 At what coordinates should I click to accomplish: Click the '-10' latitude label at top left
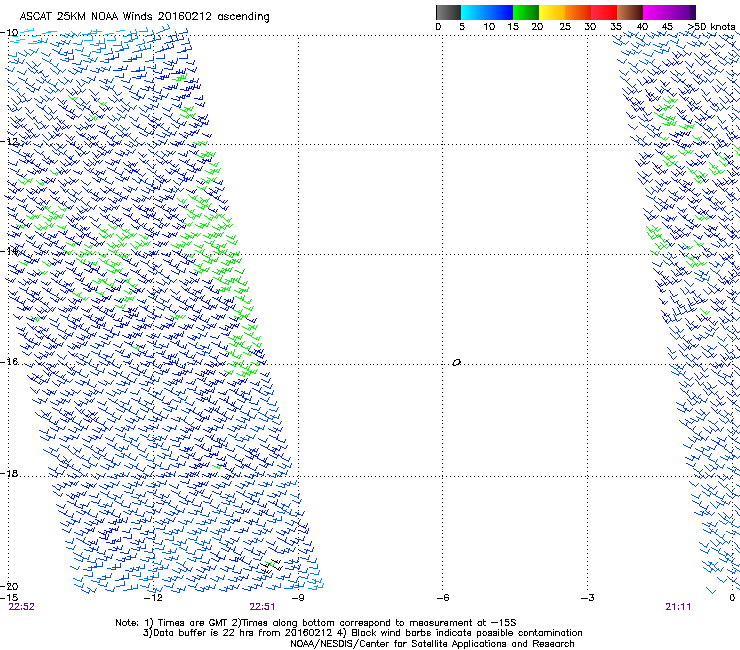(9, 33)
